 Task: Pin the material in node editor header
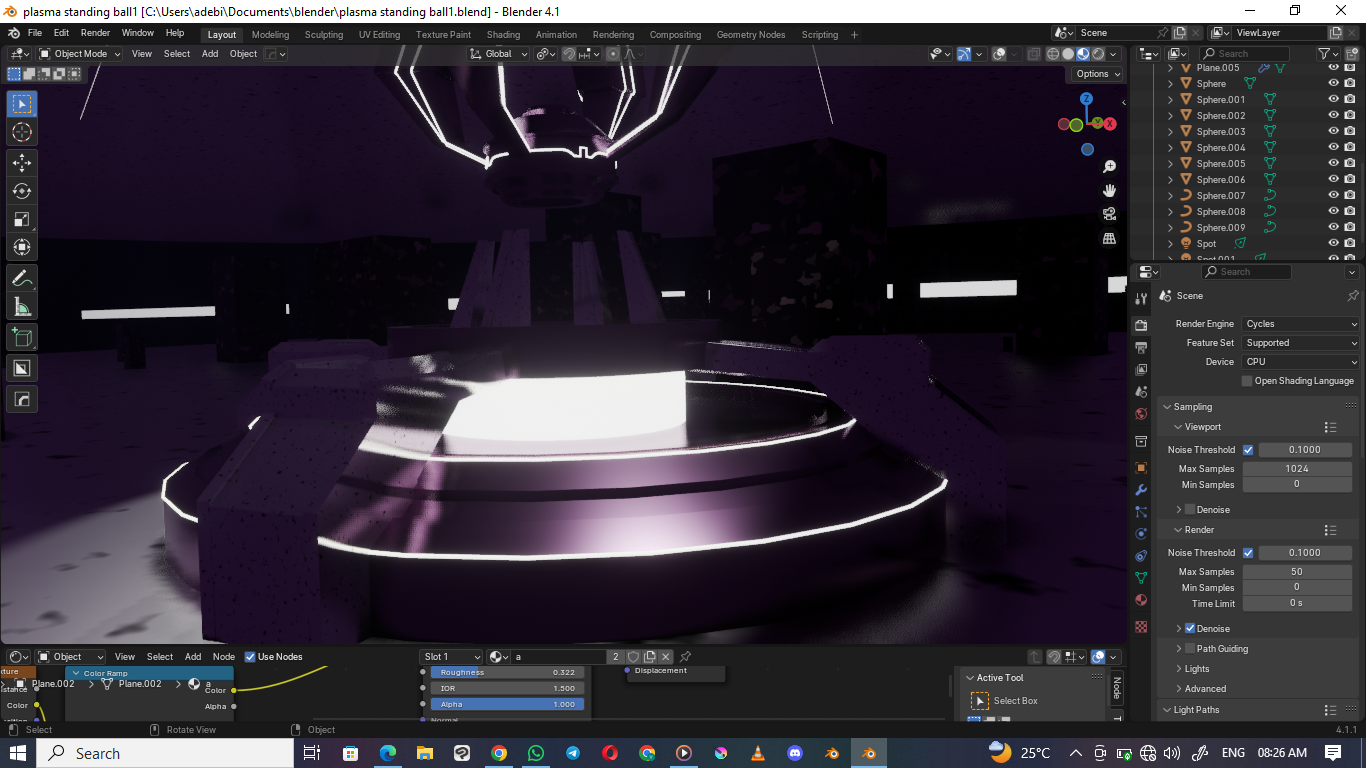pos(686,657)
